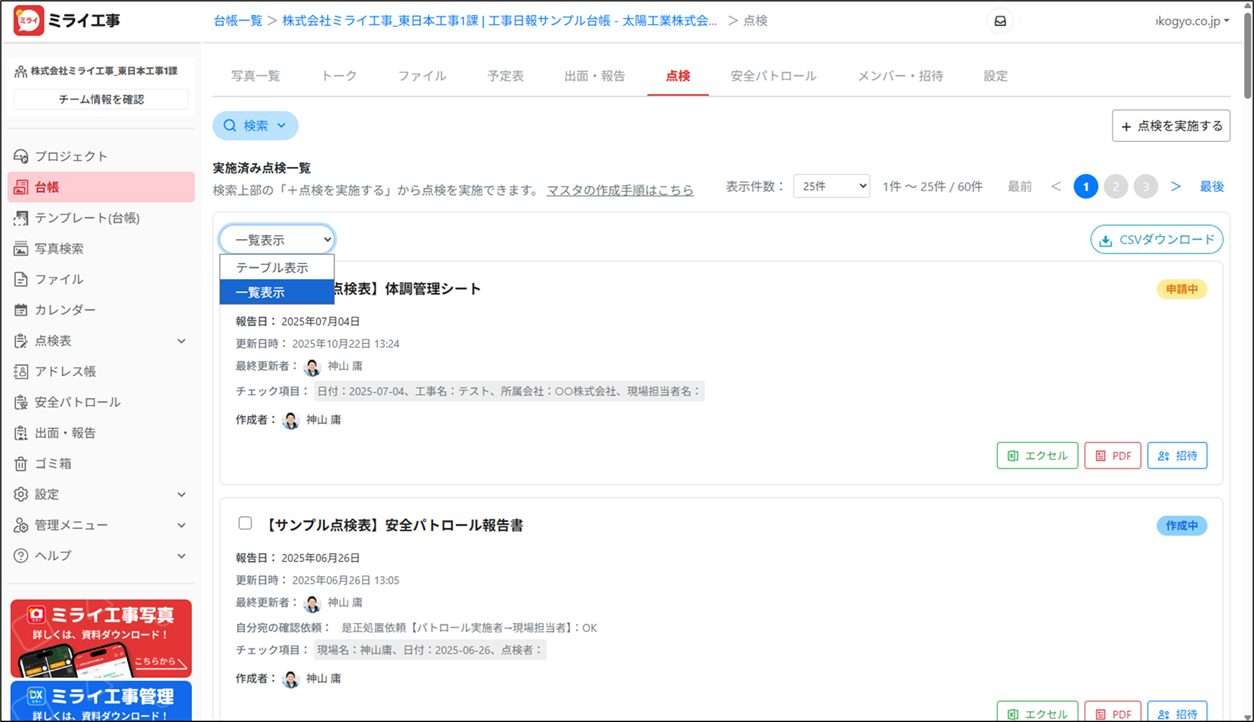Open カレンダー in sidebar

tap(64, 310)
